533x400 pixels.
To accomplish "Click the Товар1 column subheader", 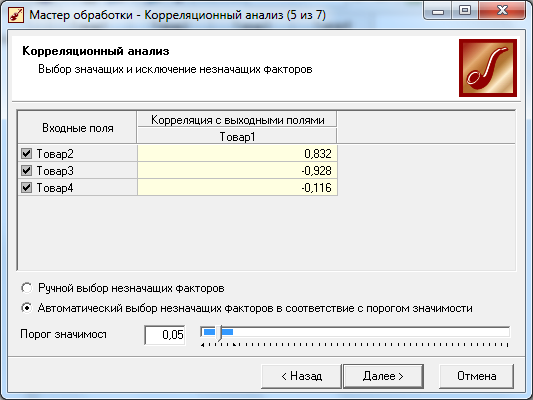I will (x=237, y=136).
